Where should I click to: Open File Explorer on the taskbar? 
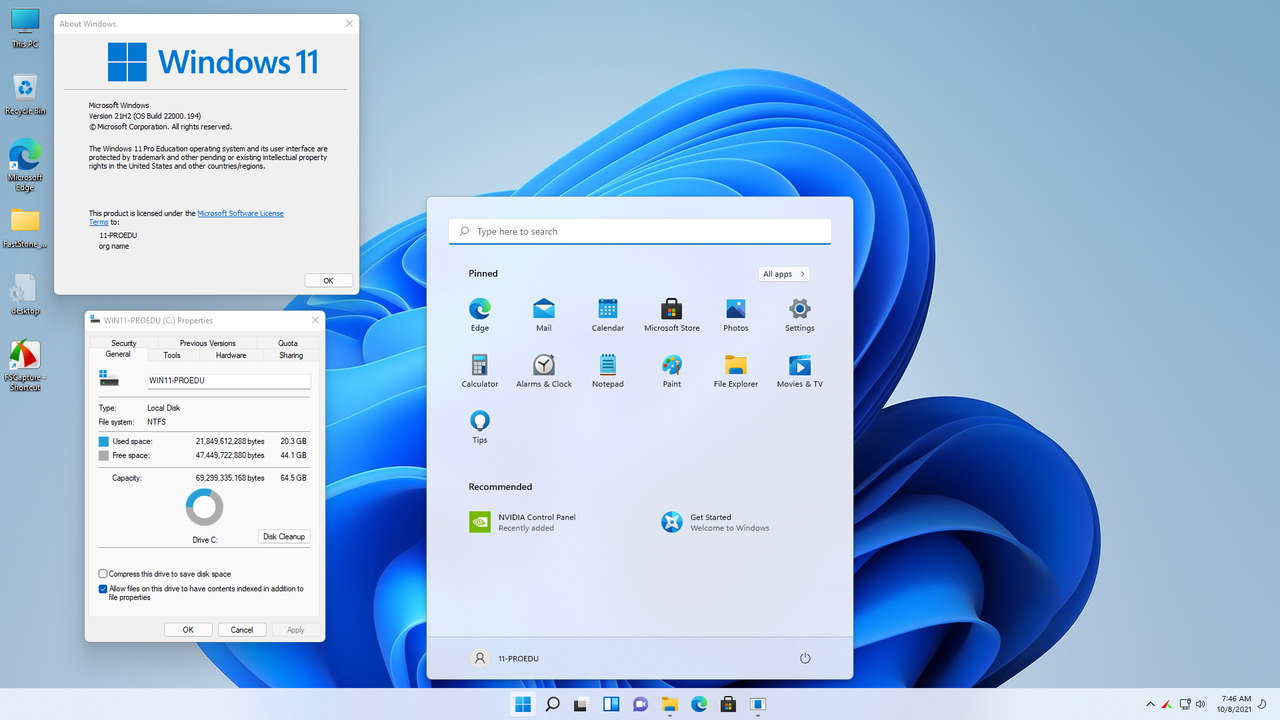click(x=669, y=704)
